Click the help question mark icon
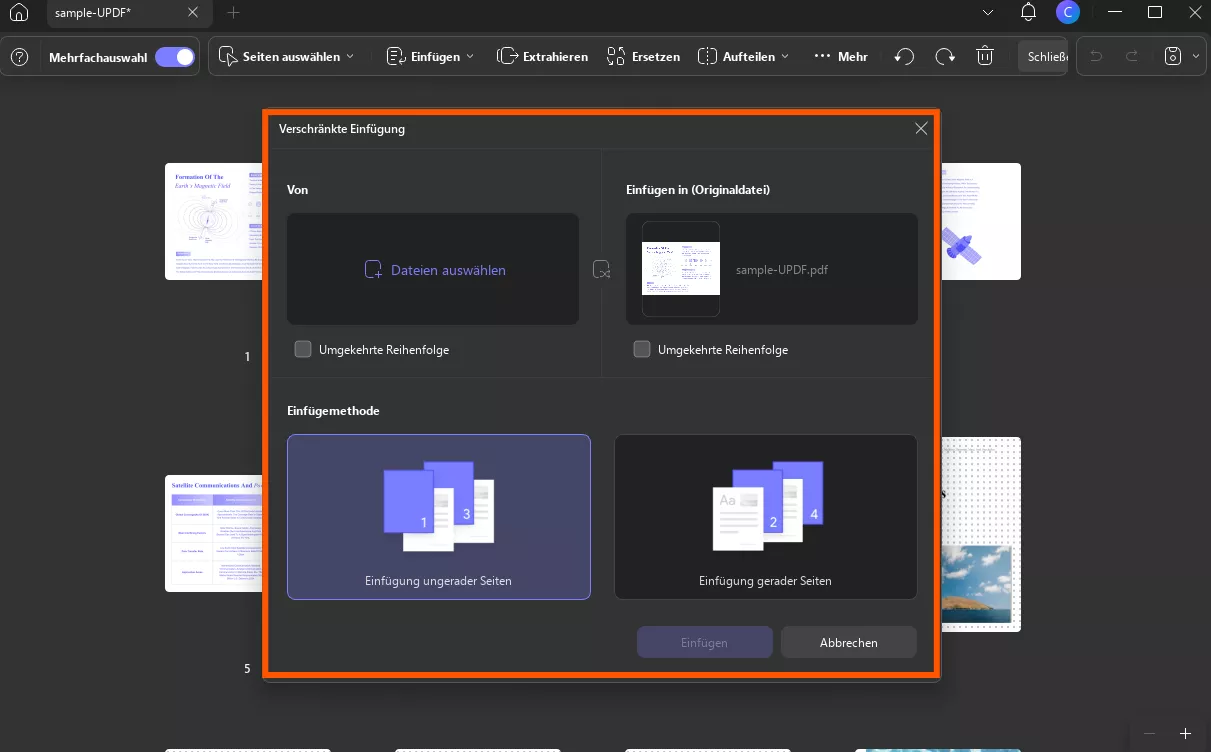 pyautogui.click(x=19, y=57)
